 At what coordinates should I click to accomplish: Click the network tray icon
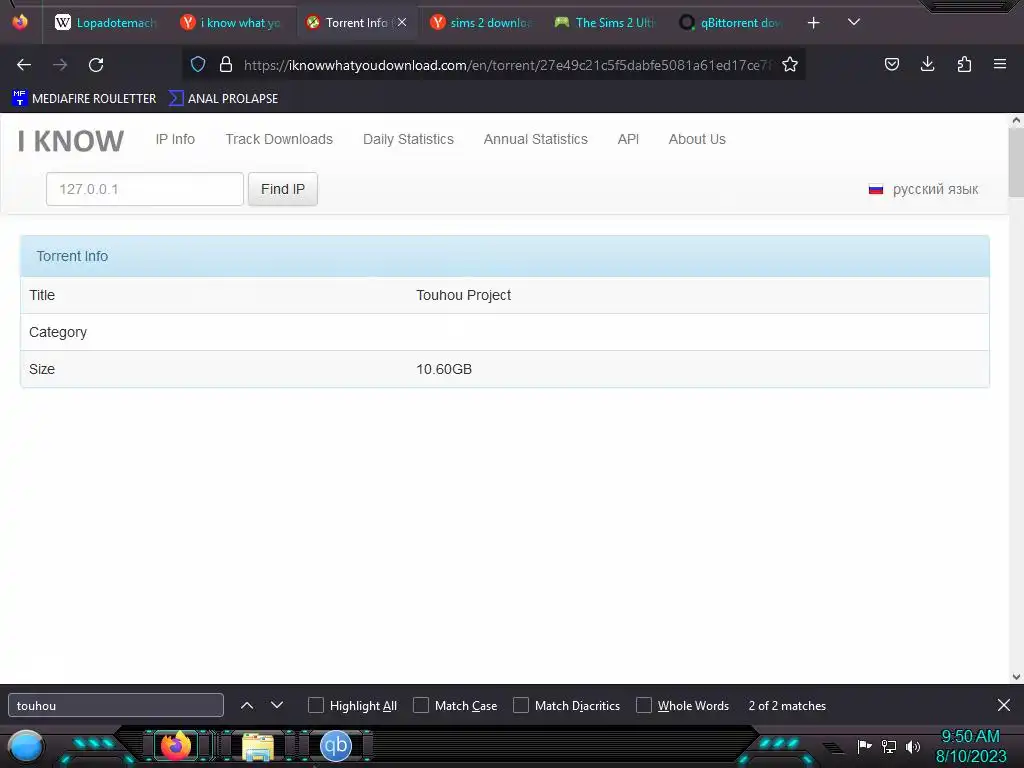[x=889, y=746]
